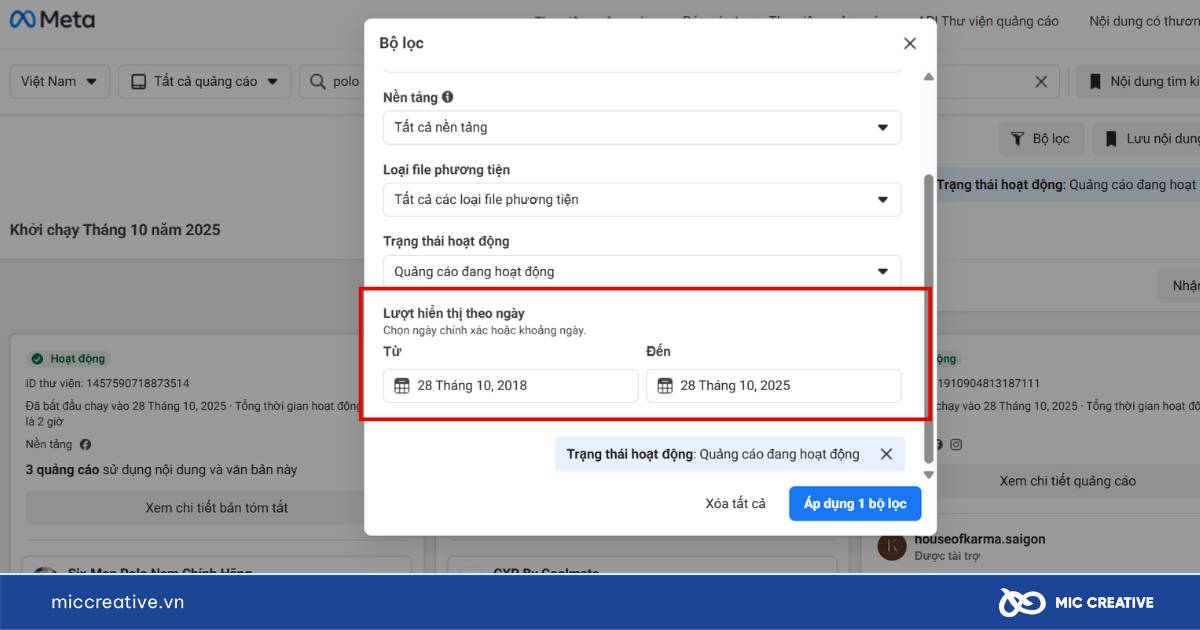Click the Instagram icon on the ad card
Image resolution: width=1200 pixels, height=630 pixels.
pyautogui.click(x=956, y=444)
